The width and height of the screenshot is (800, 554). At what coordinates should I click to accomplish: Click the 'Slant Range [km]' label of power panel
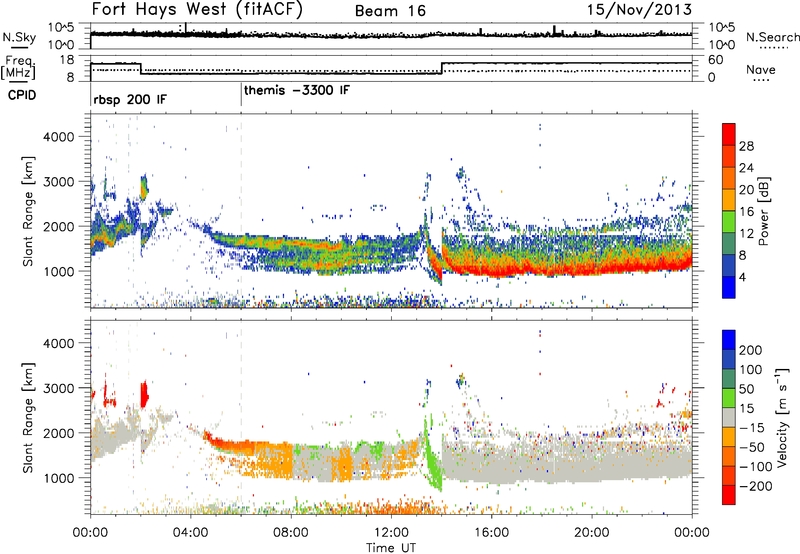click(28, 211)
